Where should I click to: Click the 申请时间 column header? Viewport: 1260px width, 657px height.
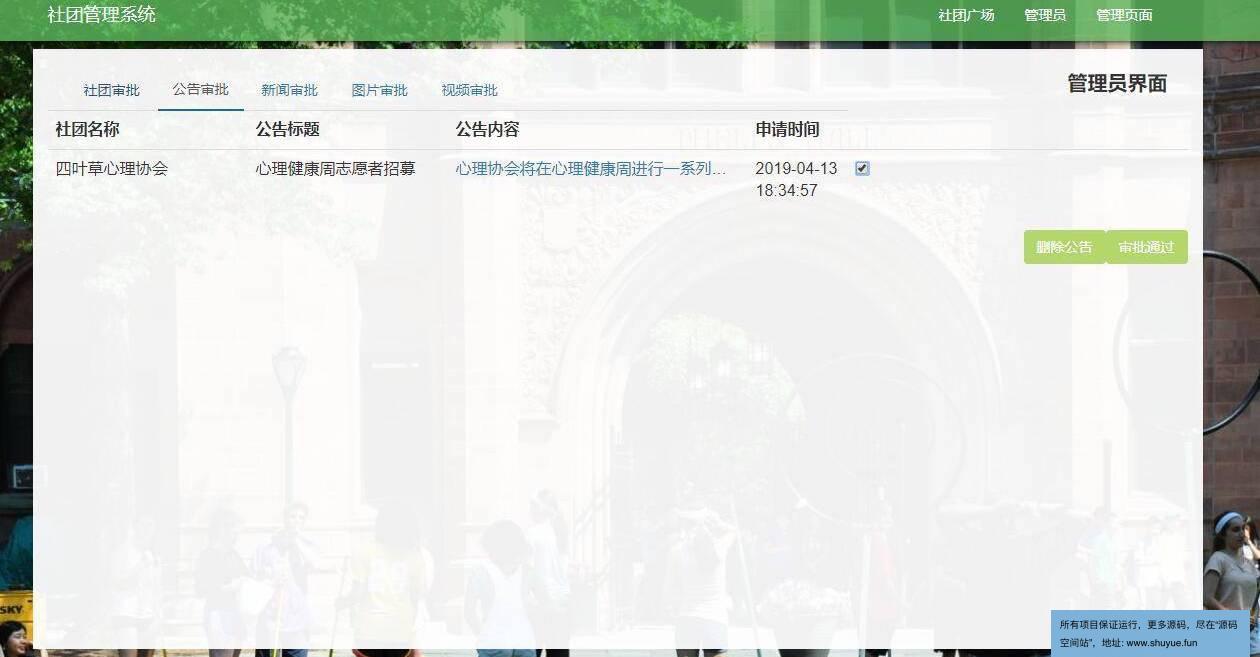[787, 130]
